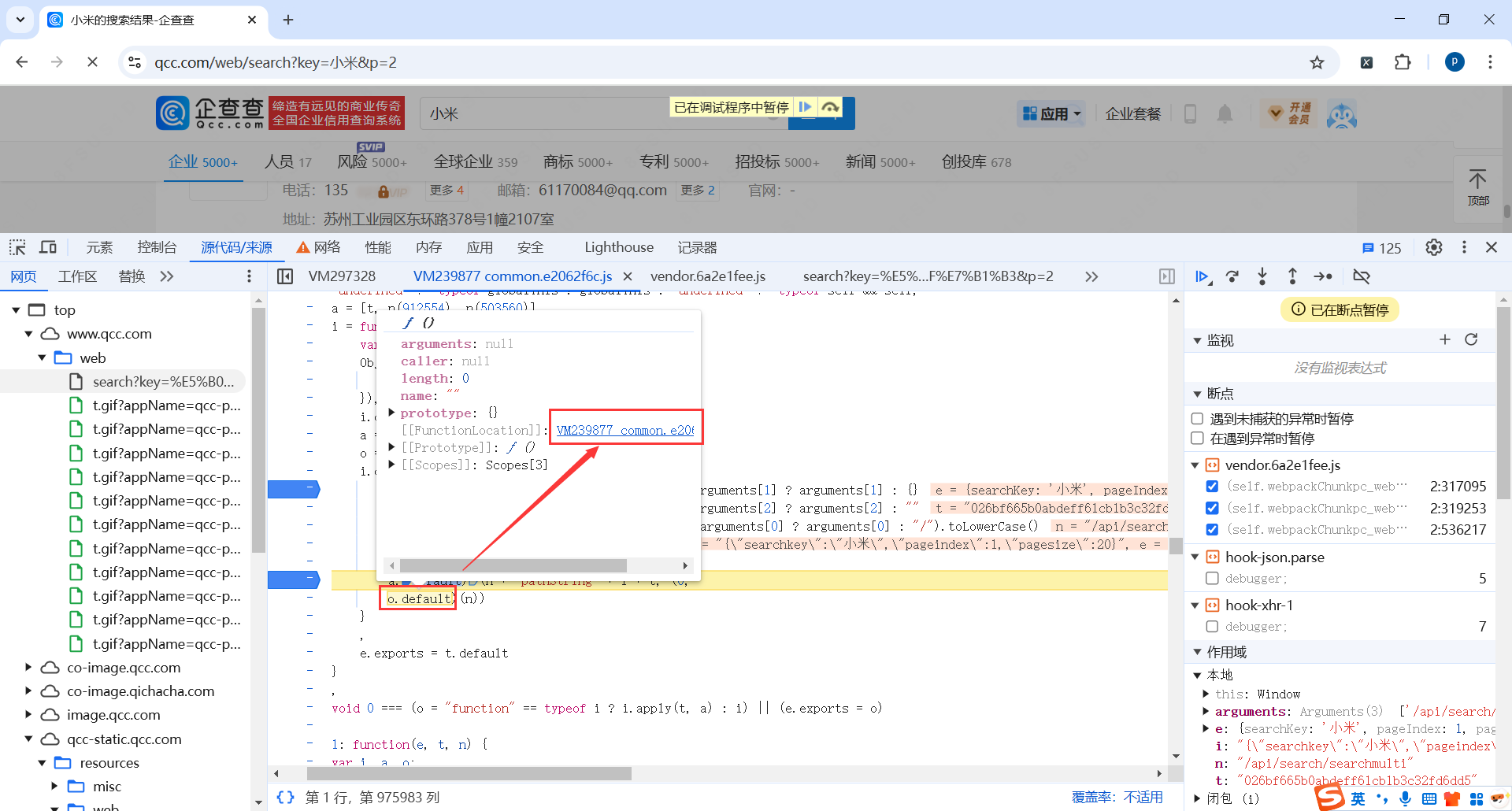
Task: Toggle device toolbar emulation icon
Action: 48,247
